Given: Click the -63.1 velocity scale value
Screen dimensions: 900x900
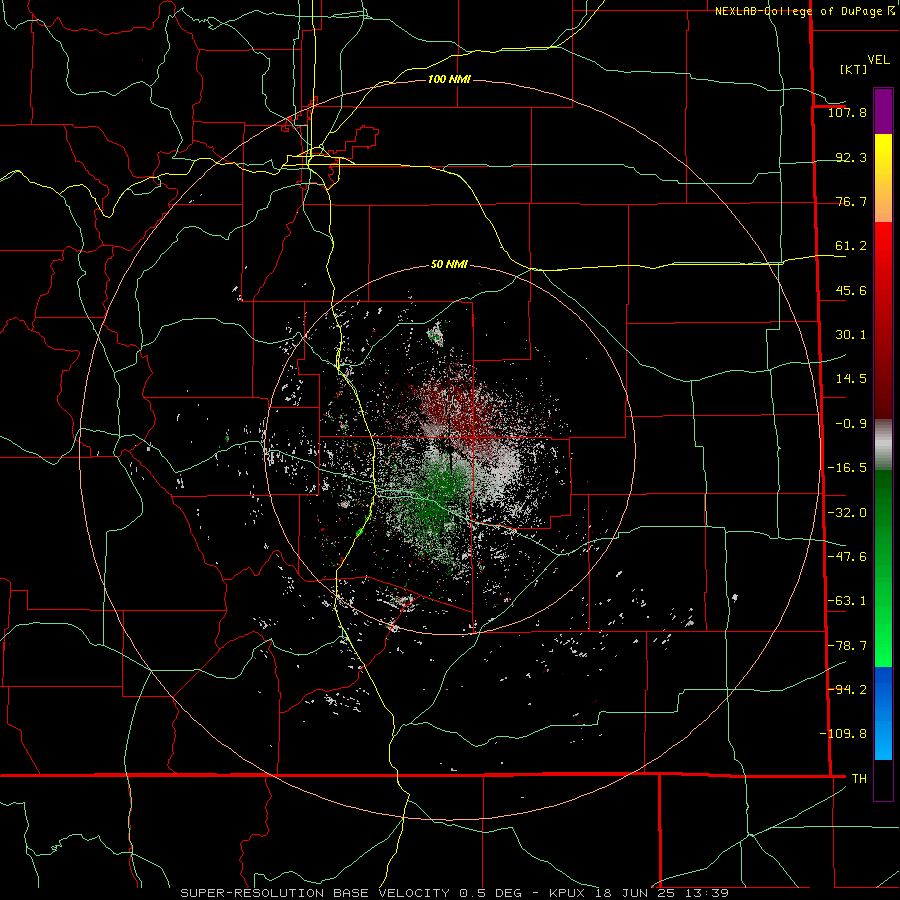Looking at the screenshot, I should (x=847, y=601).
